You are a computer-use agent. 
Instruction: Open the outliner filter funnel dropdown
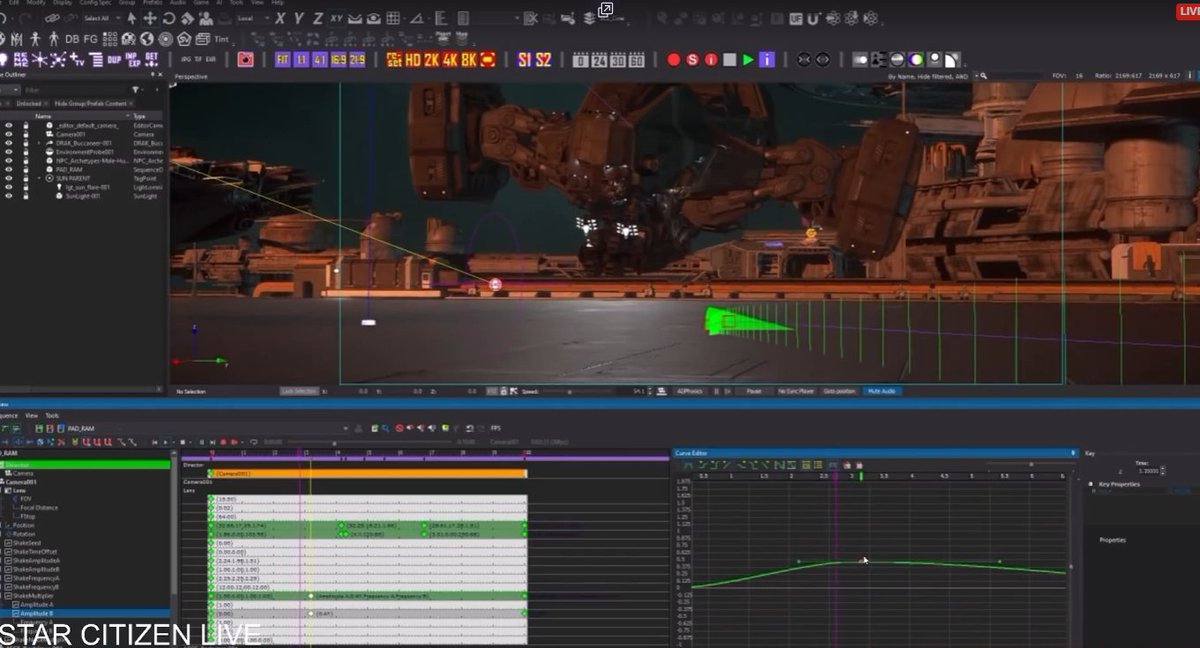click(136, 90)
